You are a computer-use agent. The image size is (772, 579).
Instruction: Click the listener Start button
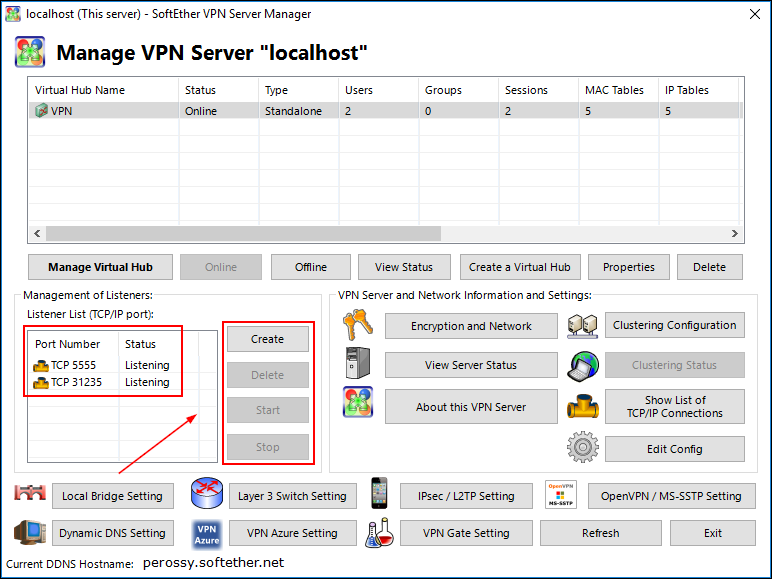tap(267, 410)
